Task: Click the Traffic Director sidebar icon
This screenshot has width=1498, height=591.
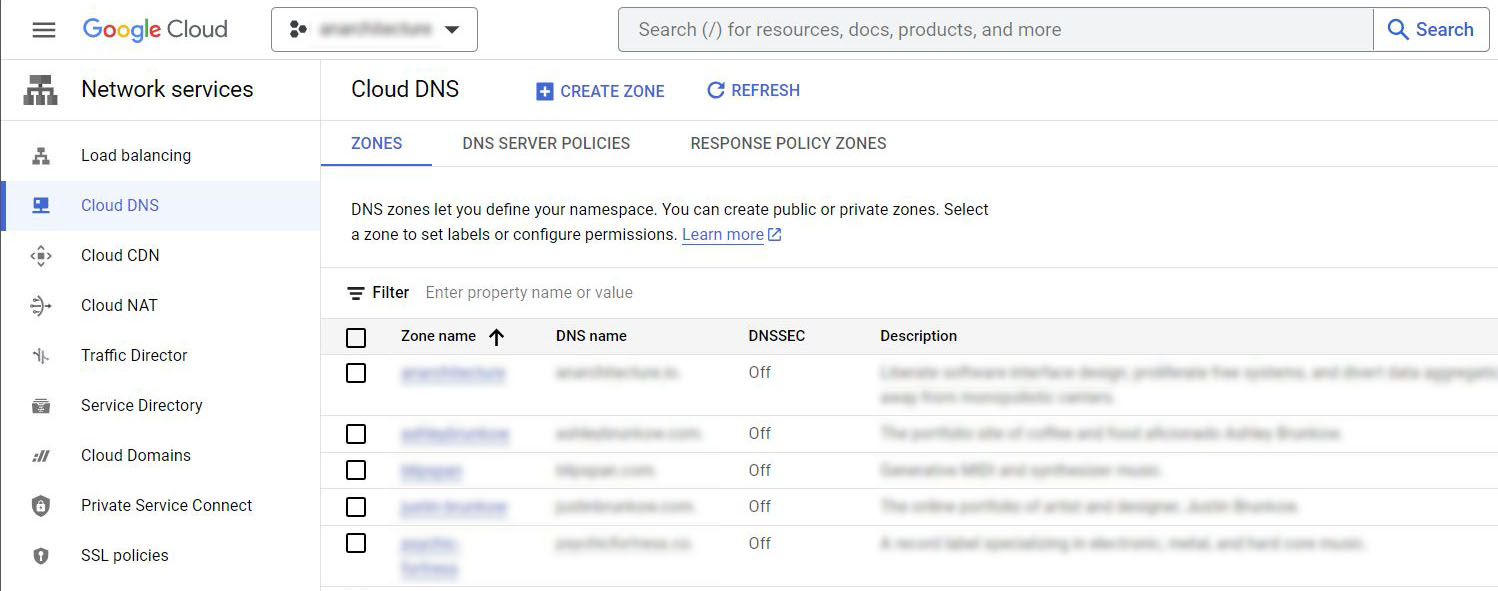Action: point(41,356)
